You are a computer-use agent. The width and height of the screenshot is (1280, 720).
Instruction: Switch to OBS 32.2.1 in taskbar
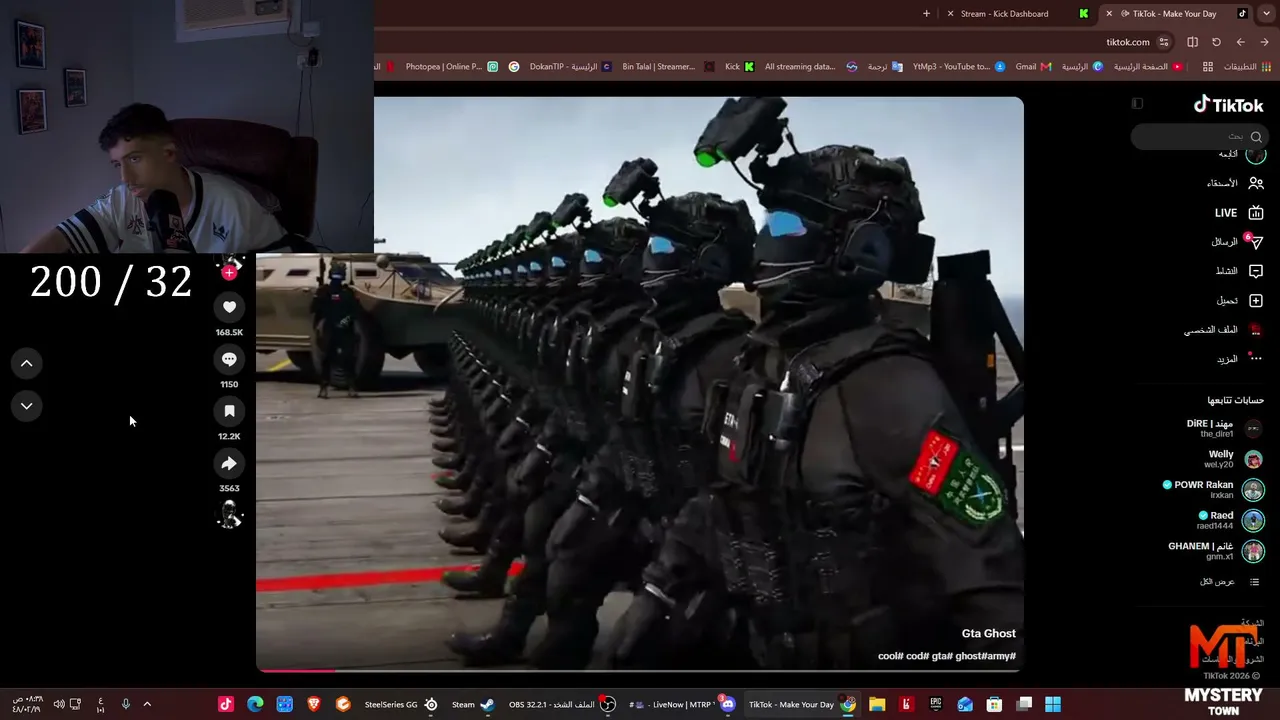pos(561,704)
